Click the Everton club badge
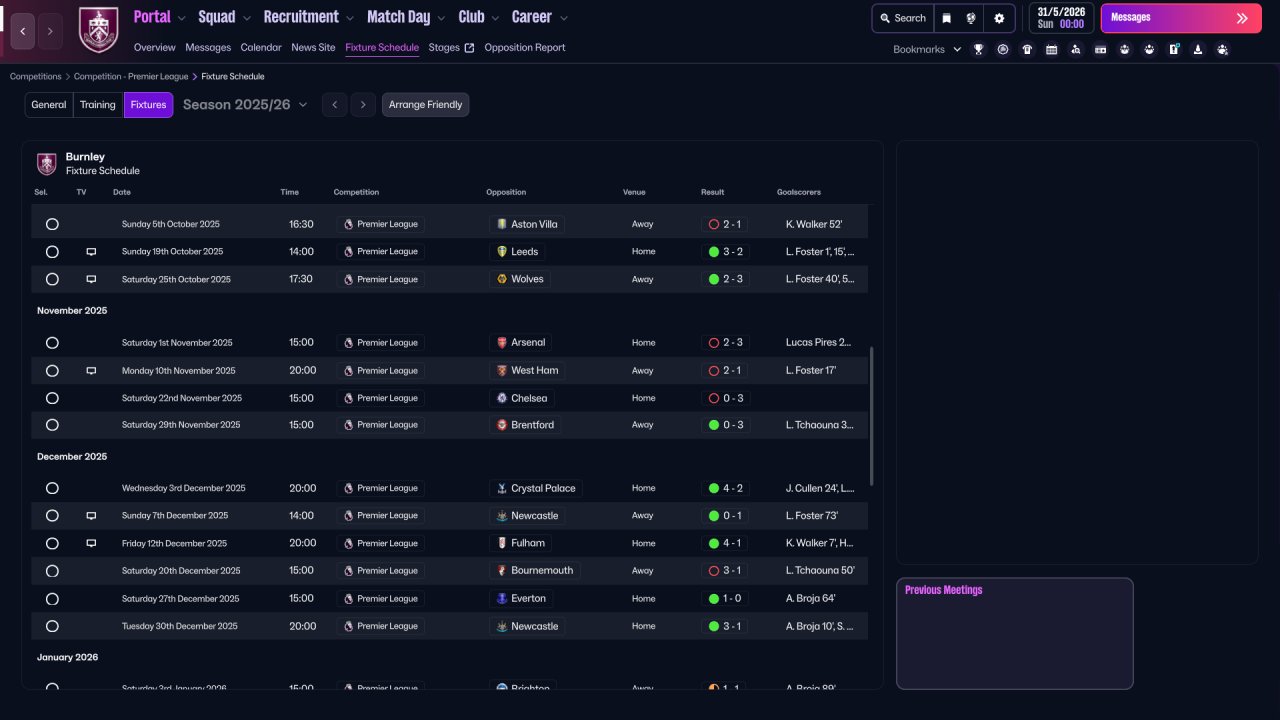1280x720 pixels. tap(501, 599)
